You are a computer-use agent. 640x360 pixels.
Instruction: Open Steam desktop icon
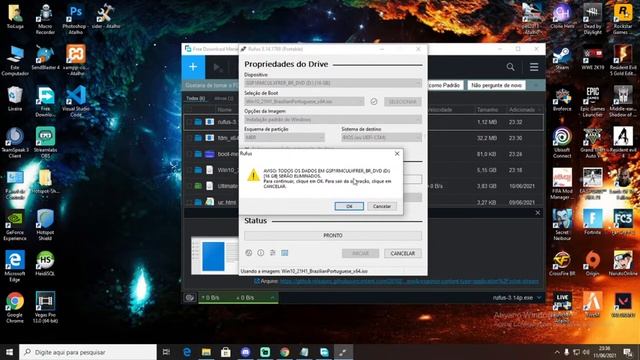(562, 59)
